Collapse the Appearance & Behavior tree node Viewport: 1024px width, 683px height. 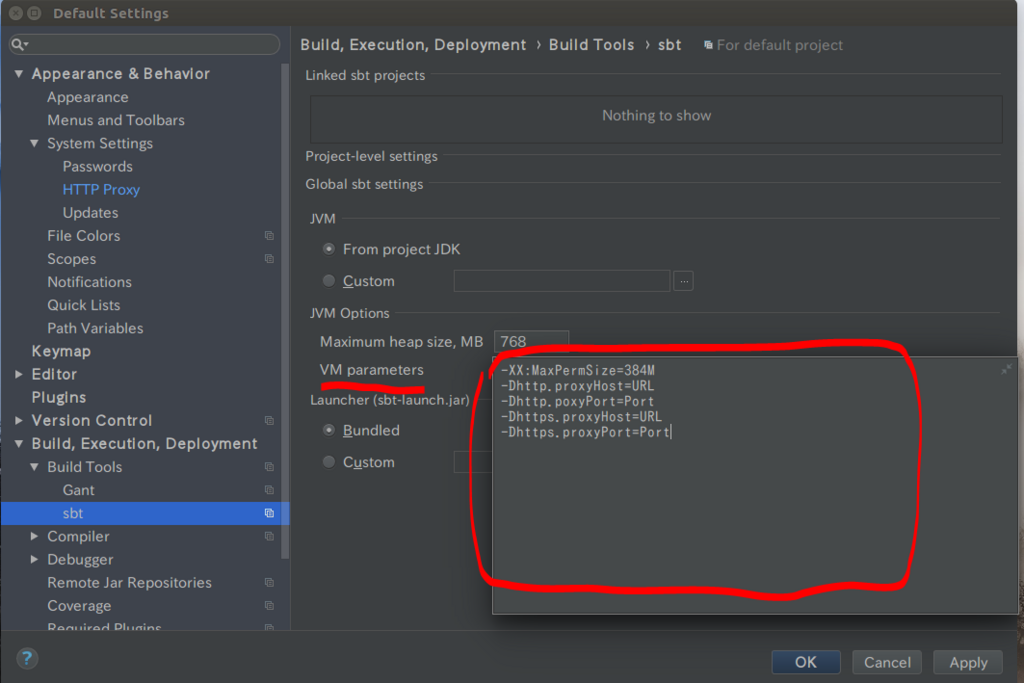(x=19, y=74)
